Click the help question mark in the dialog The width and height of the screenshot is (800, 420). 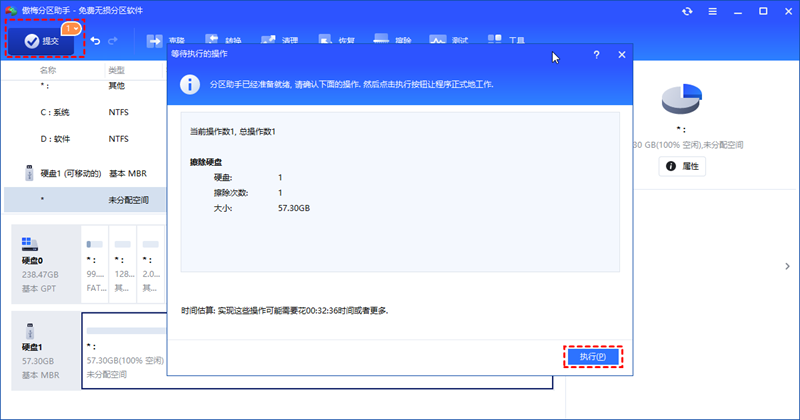pos(596,55)
